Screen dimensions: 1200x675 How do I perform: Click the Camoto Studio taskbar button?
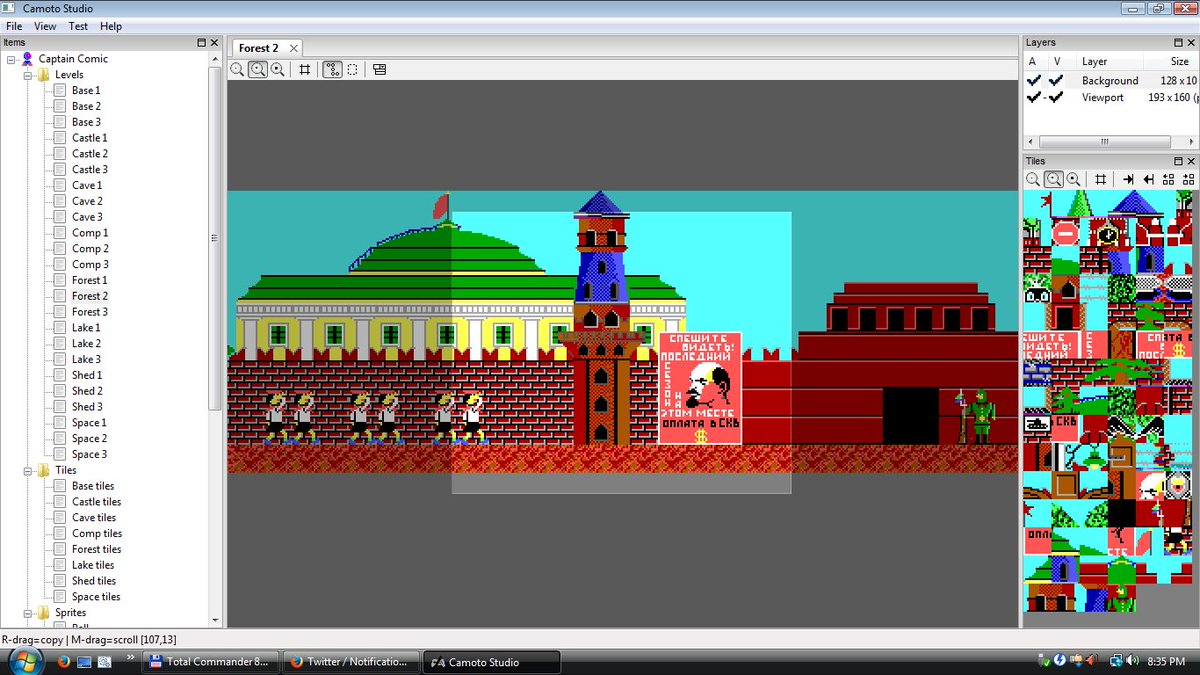coord(489,661)
